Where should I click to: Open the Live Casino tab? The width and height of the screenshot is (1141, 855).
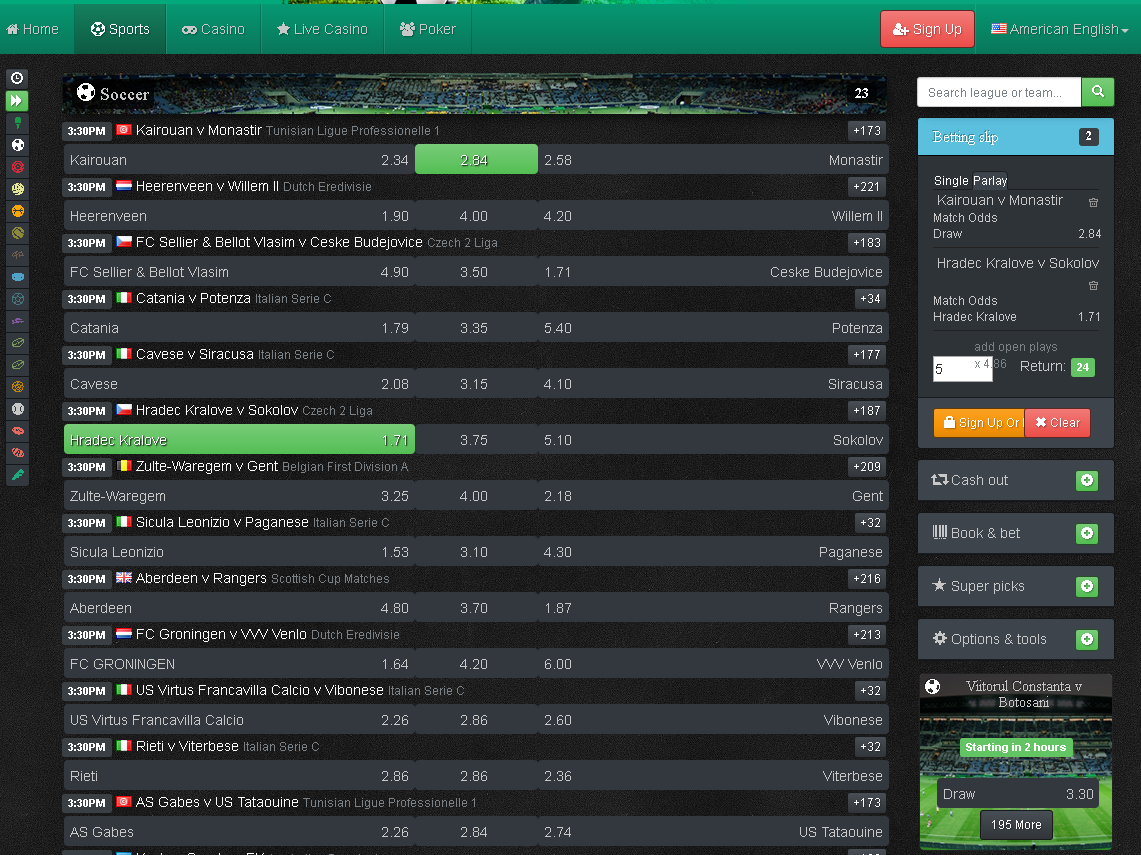[x=322, y=29]
